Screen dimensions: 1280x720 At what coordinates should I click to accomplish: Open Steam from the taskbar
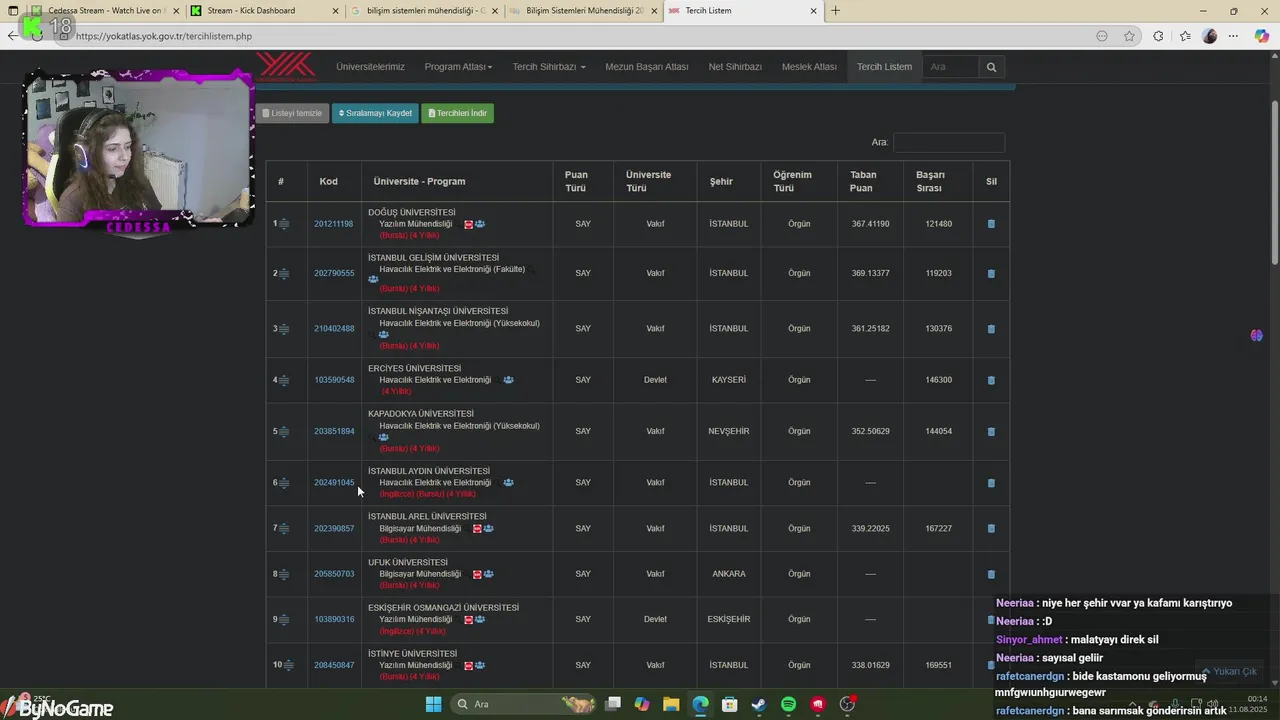[x=759, y=704]
